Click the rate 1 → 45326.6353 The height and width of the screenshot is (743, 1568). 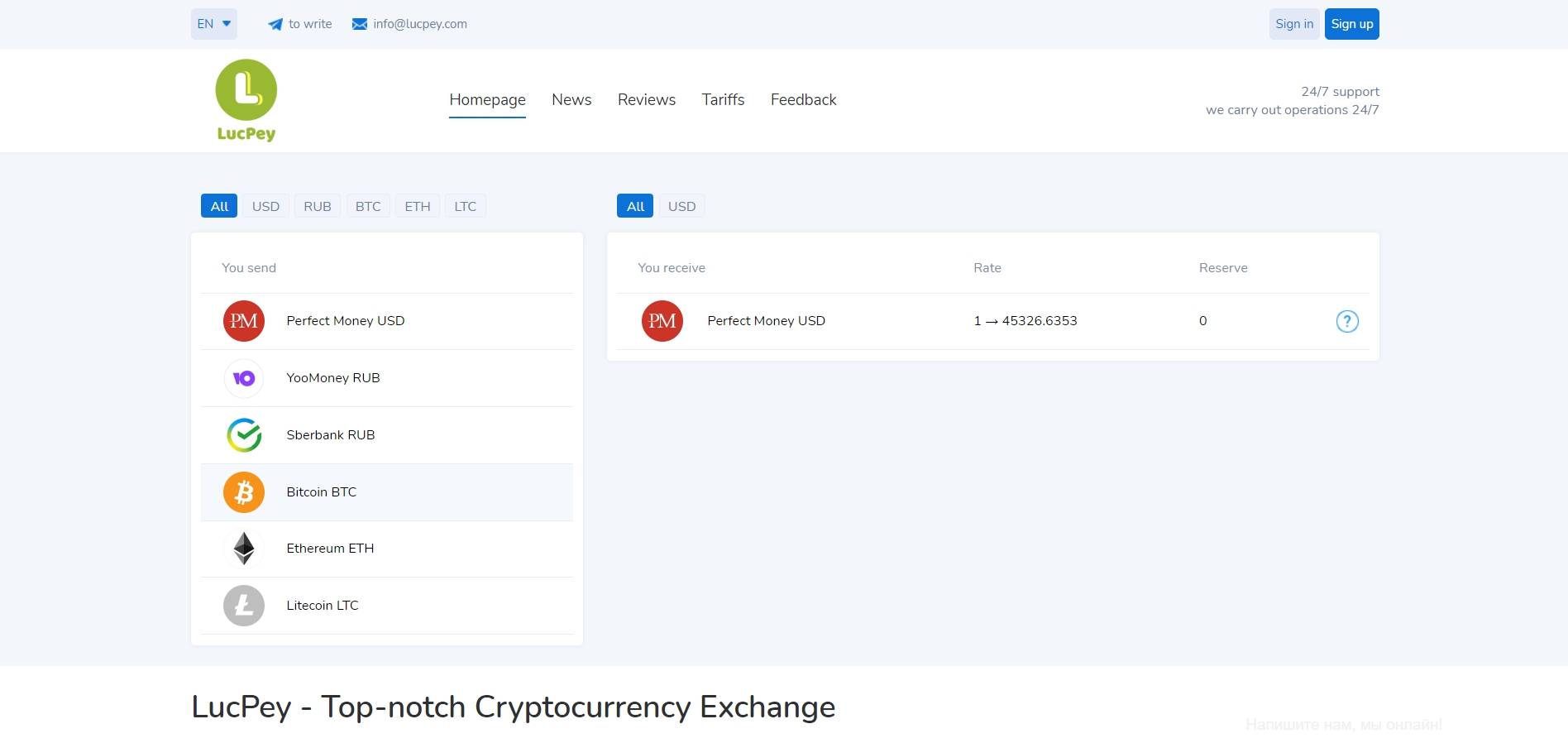coord(1025,321)
